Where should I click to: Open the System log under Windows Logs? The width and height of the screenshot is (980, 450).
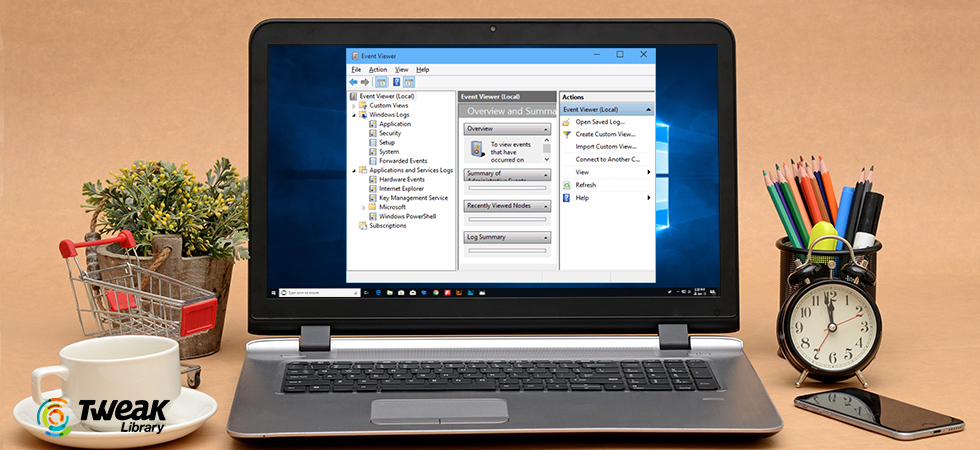click(x=389, y=152)
